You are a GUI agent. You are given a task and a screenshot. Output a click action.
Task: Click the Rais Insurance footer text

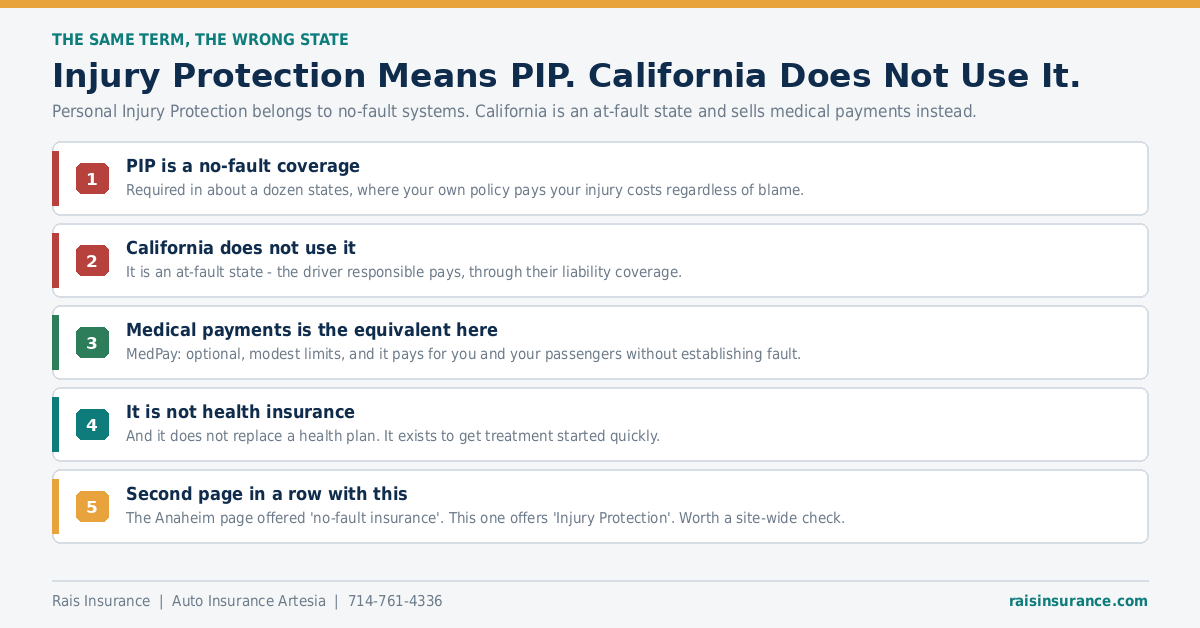tap(101, 601)
